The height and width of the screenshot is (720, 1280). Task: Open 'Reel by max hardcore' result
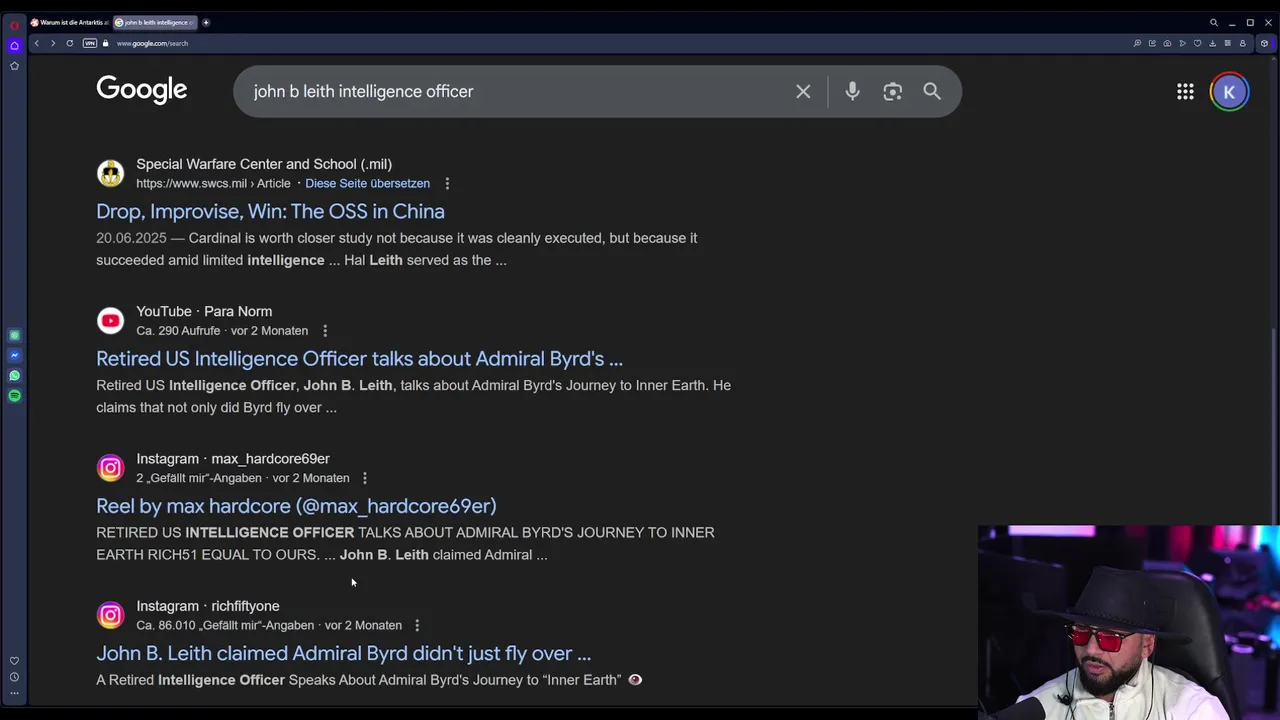pos(296,506)
